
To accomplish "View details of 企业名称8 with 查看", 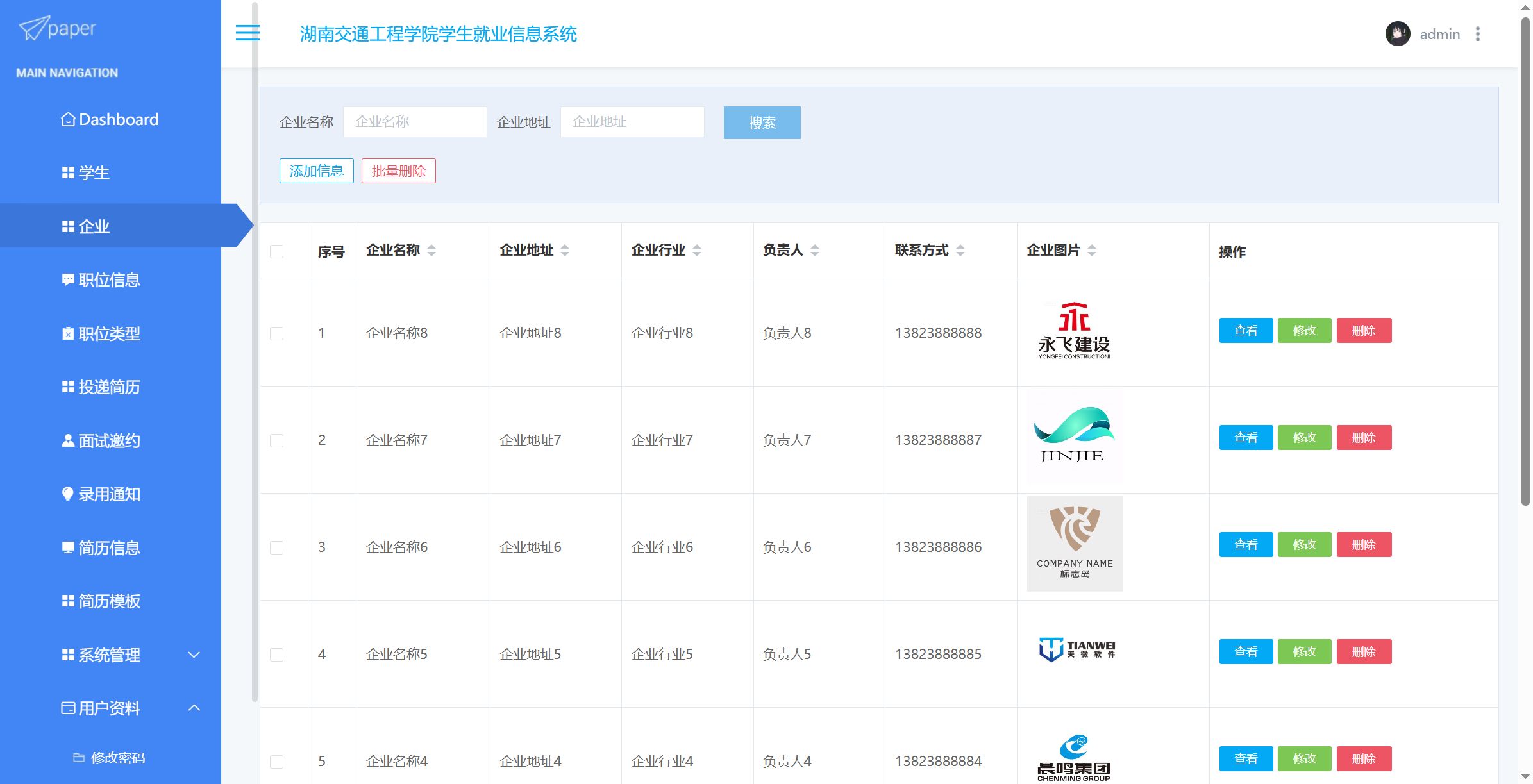I will coord(1246,331).
